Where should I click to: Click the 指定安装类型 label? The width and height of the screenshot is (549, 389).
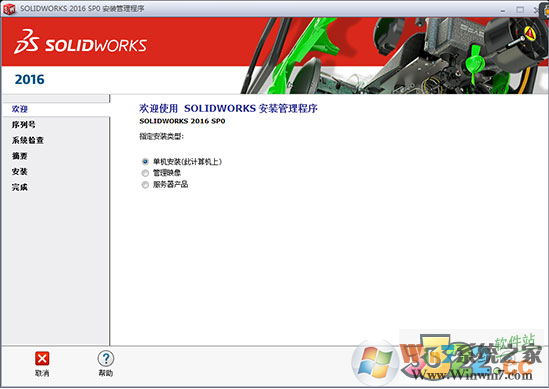161,136
